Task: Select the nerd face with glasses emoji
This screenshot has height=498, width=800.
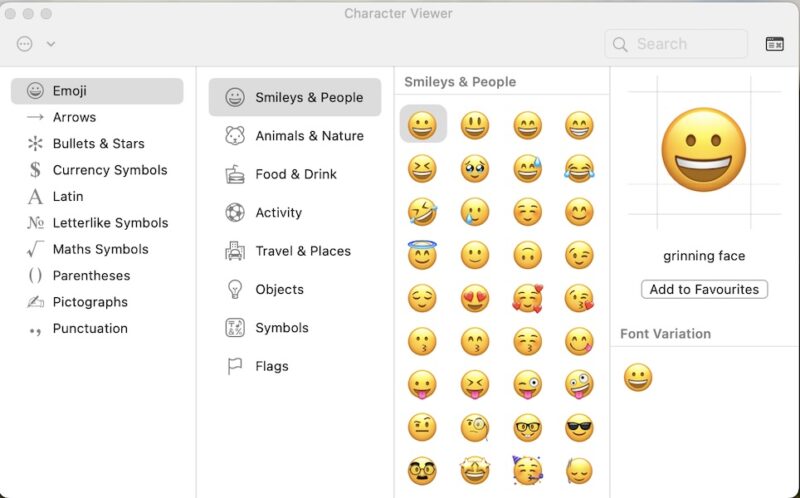Action: pos(527,427)
